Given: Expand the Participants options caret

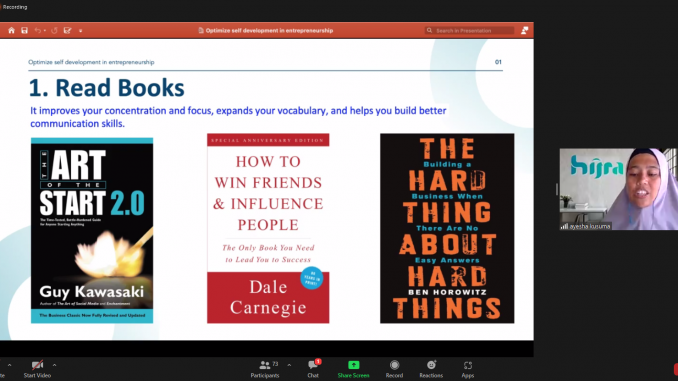Looking at the screenshot, I should tap(289, 365).
